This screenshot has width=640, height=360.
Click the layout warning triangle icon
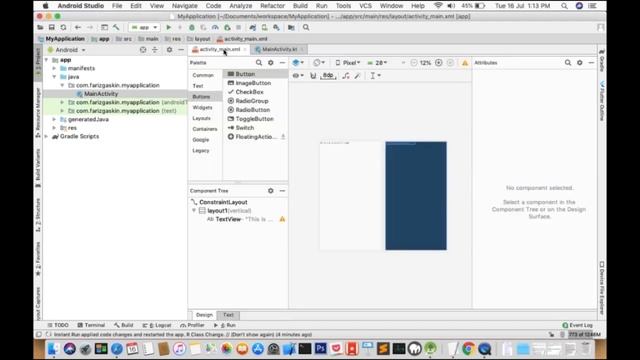(465, 63)
